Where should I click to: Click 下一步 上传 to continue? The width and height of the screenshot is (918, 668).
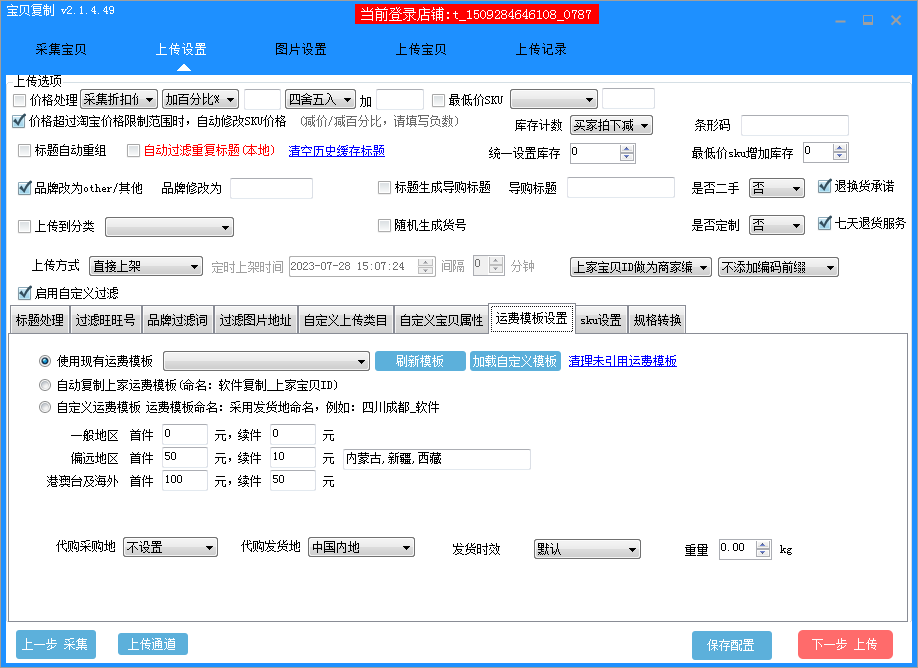845,644
